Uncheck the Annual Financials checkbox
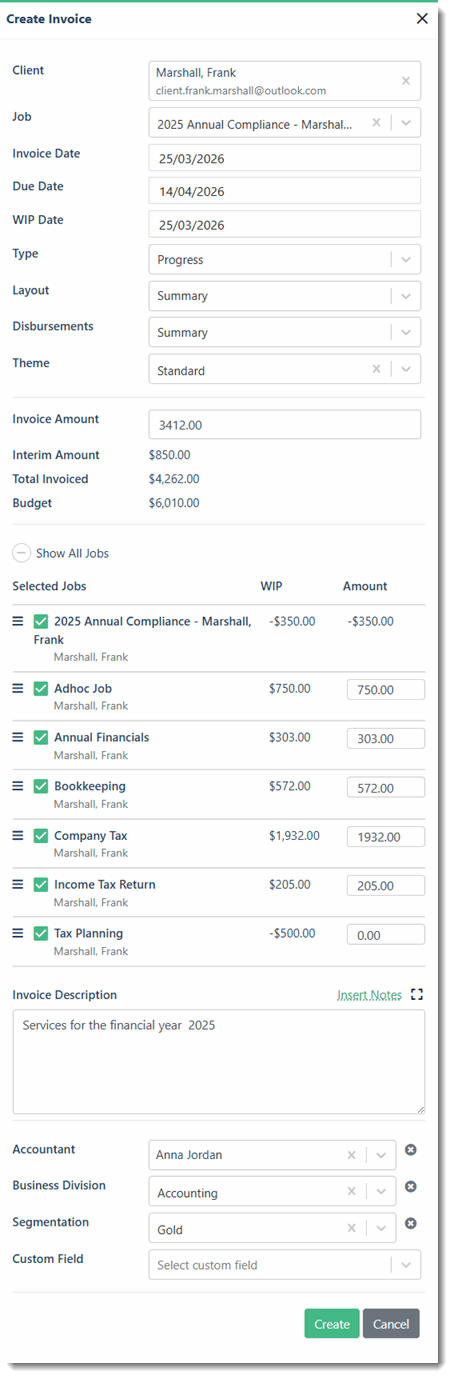This screenshot has height=1378, width=453. [x=41, y=737]
